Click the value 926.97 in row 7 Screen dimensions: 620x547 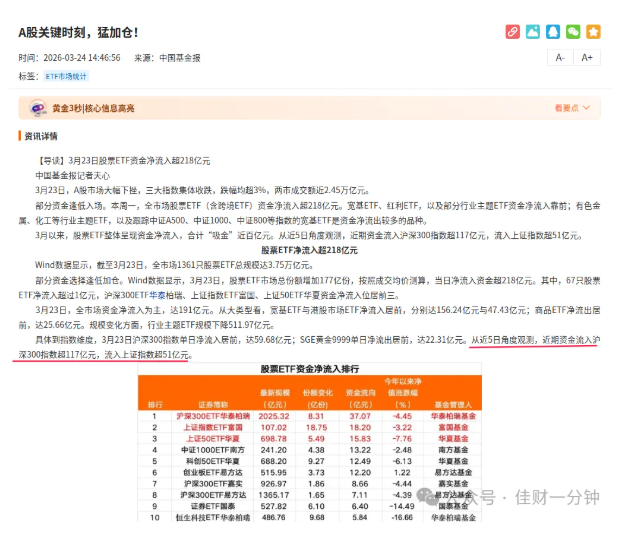coord(274,484)
